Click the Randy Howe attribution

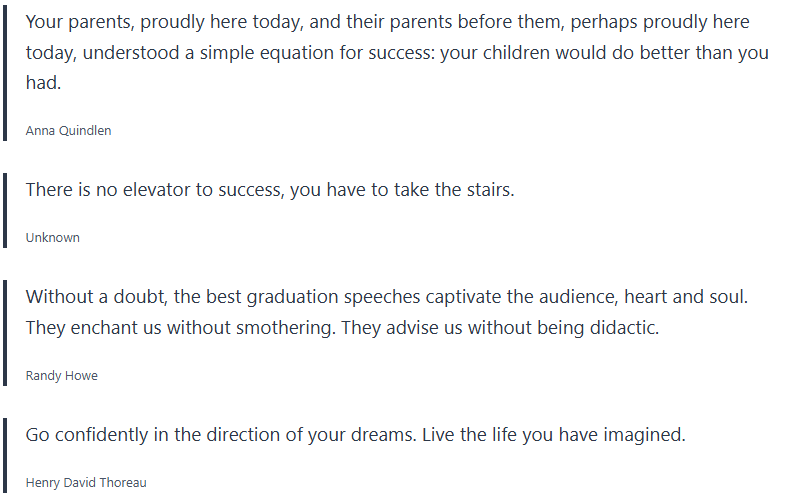click(61, 376)
